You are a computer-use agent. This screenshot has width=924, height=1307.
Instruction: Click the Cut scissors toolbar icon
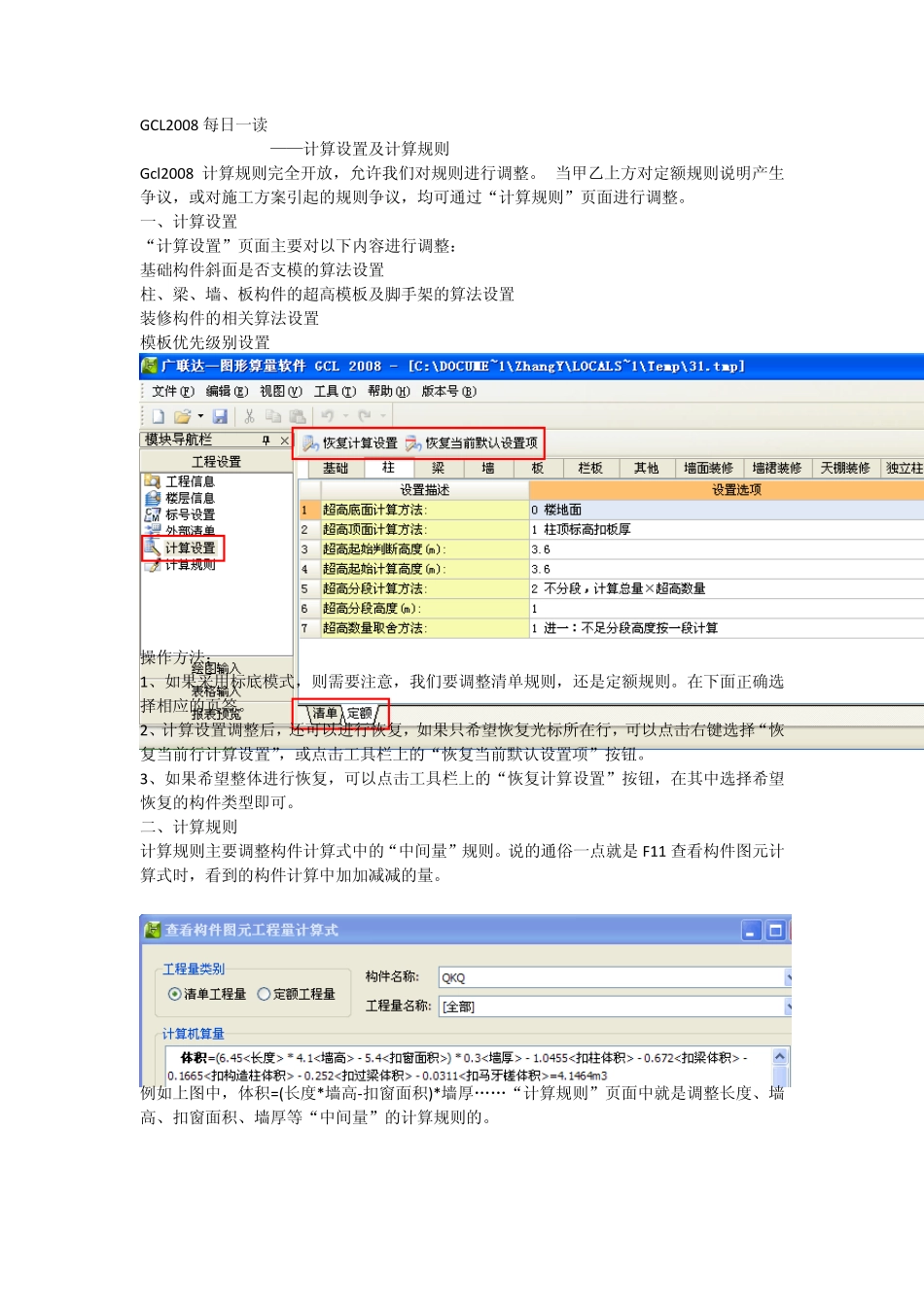pyautogui.click(x=249, y=416)
